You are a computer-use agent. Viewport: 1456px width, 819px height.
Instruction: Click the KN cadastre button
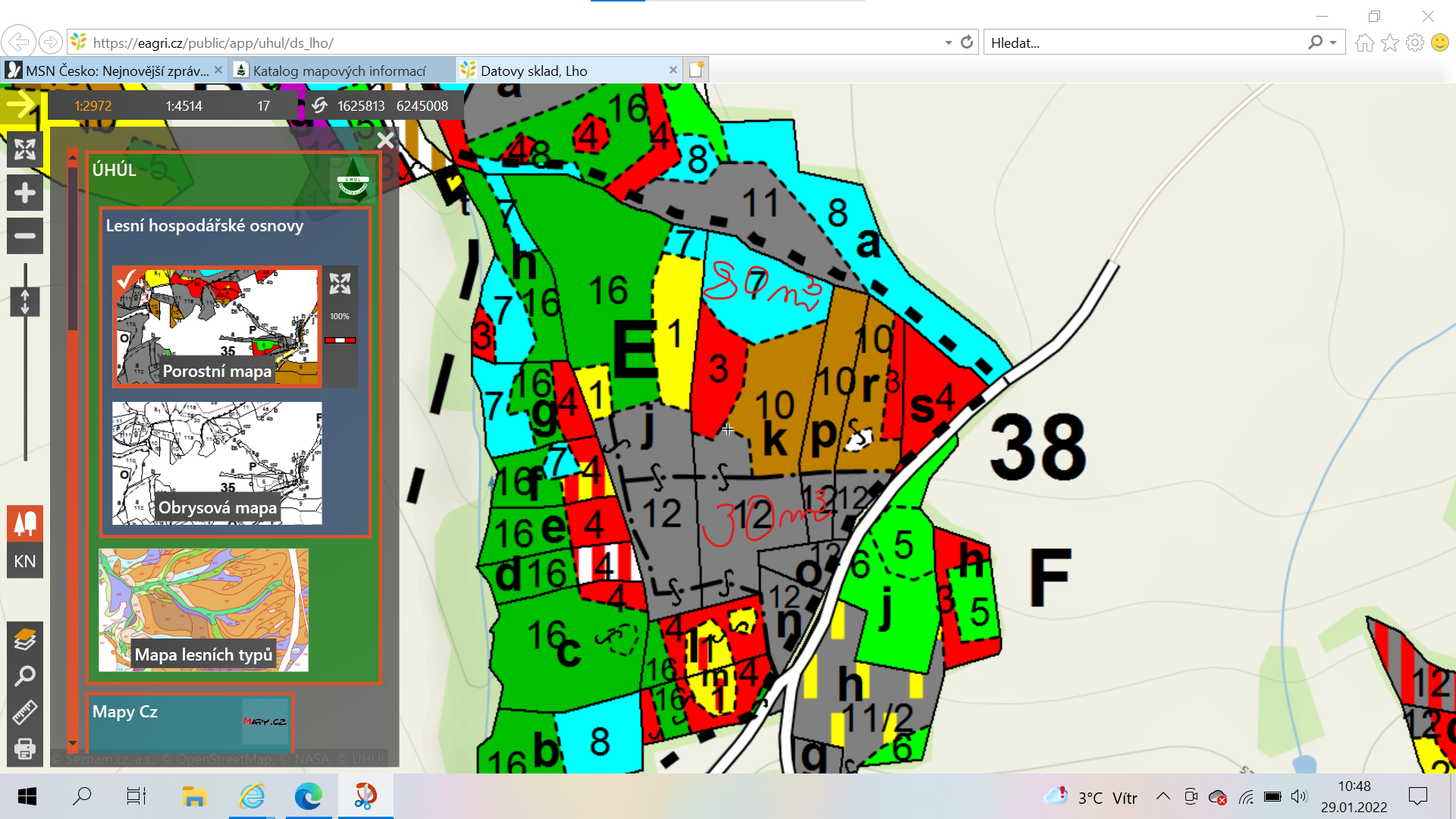[25, 561]
